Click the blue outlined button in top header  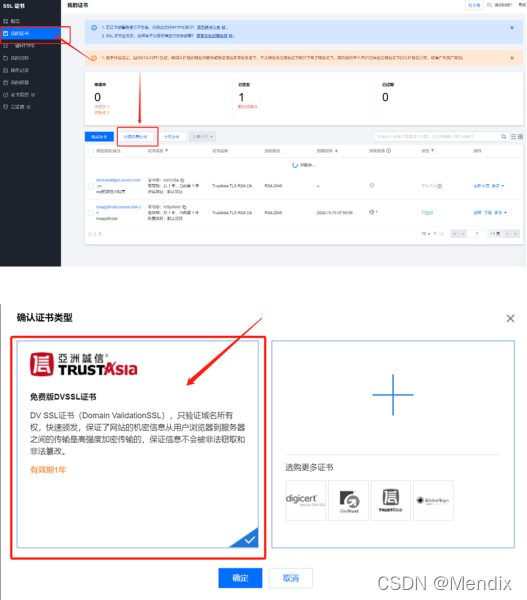point(474,5)
